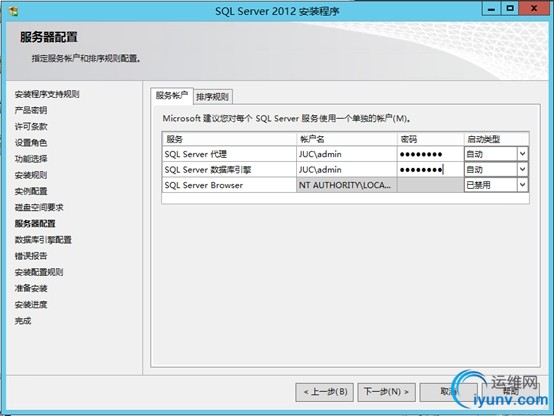Click 安装进度 step in sidebar
554x416 pixels.
pyautogui.click(x=31, y=305)
